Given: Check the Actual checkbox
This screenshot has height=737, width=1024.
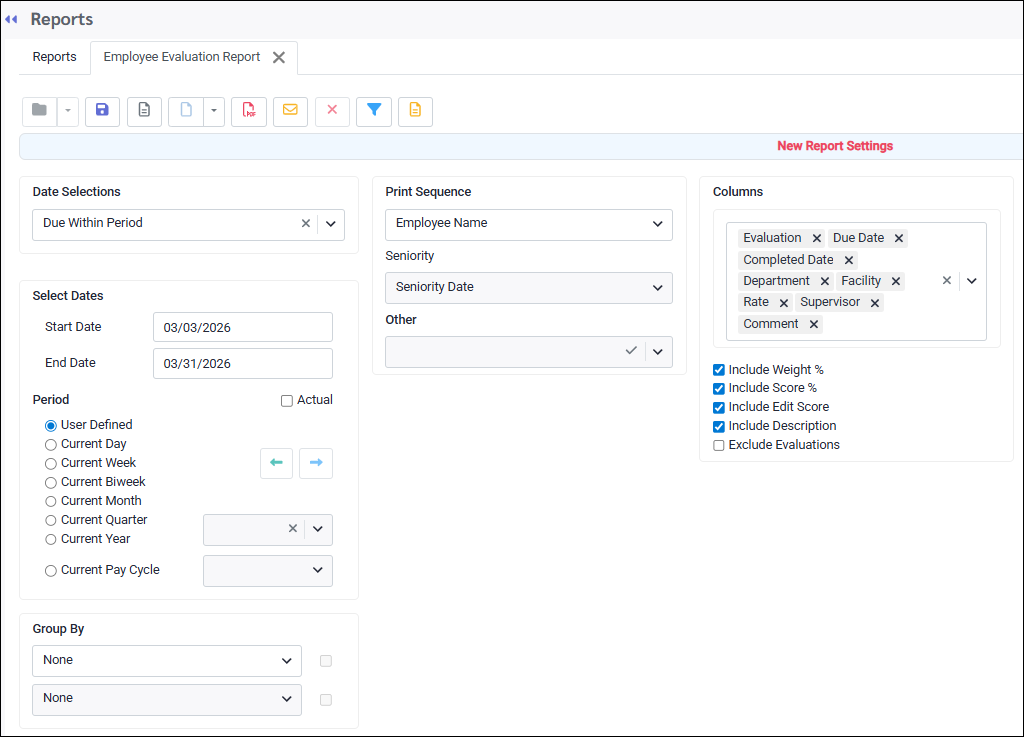Looking at the screenshot, I should click(x=287, y=401).
